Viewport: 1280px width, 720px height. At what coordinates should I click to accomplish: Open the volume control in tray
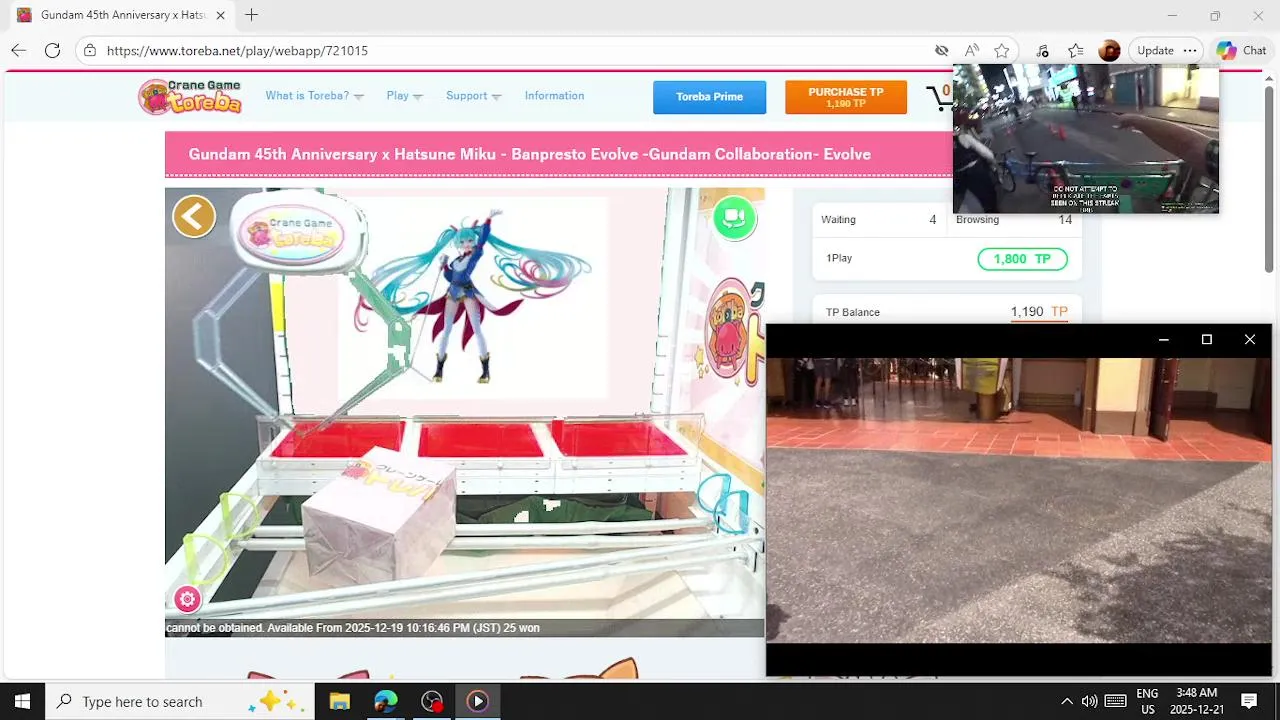(x=1089, y=701)
